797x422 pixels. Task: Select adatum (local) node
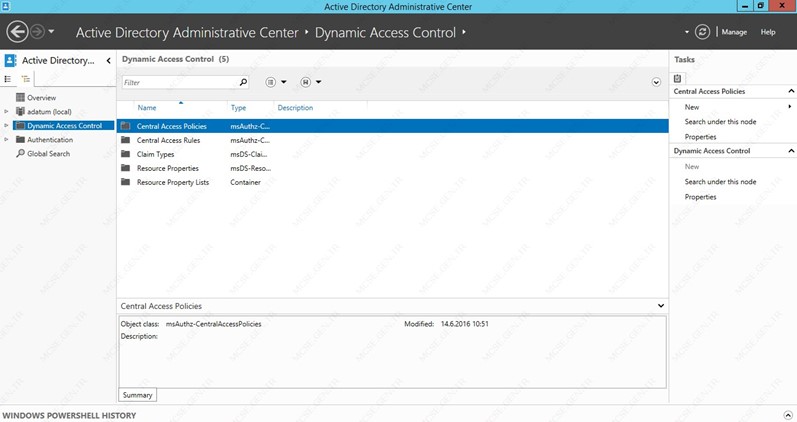49,112
